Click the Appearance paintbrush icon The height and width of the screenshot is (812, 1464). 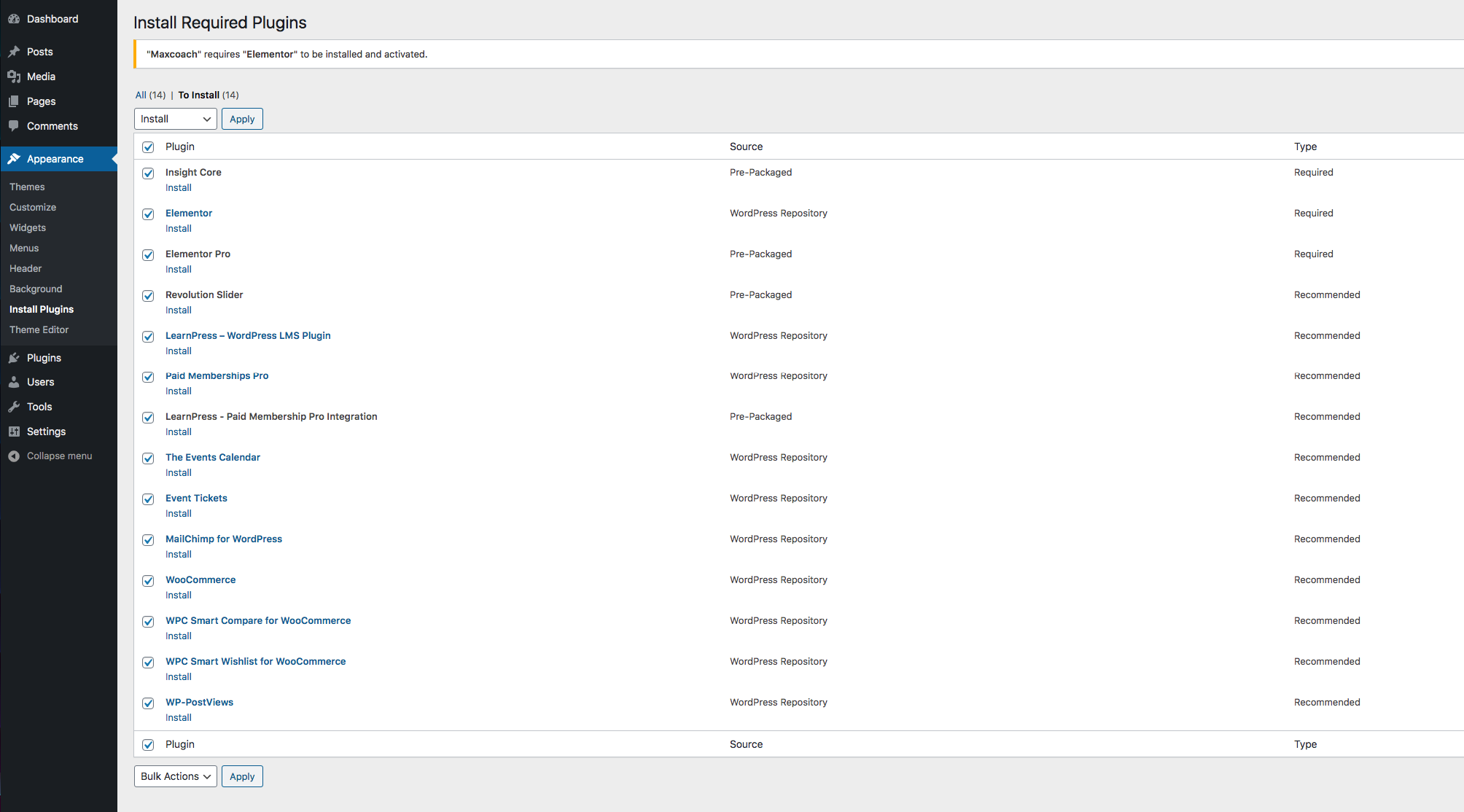[14, 159]
